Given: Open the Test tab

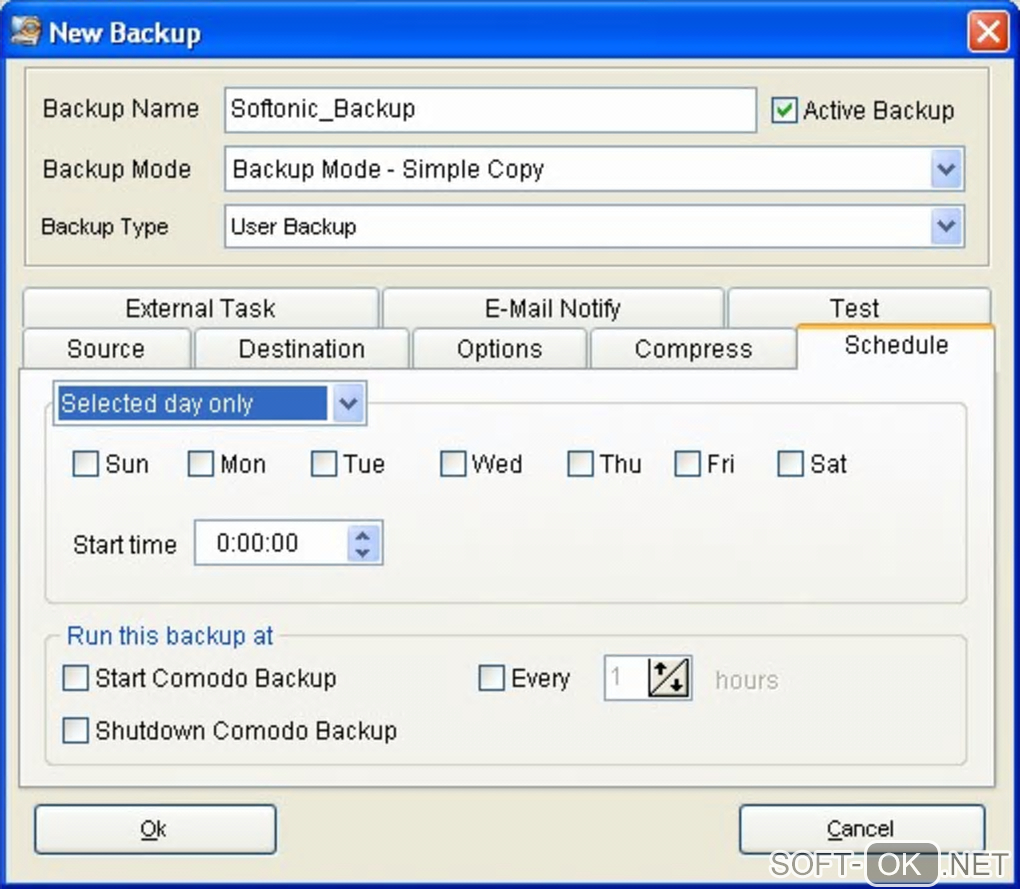Looking at the screenshot, I should [x=859, y=308].
